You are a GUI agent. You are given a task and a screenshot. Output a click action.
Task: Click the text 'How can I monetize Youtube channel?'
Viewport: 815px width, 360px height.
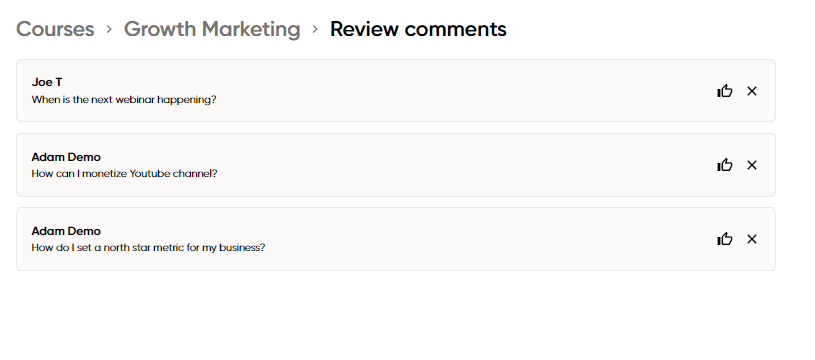click(x=124, y=174)
